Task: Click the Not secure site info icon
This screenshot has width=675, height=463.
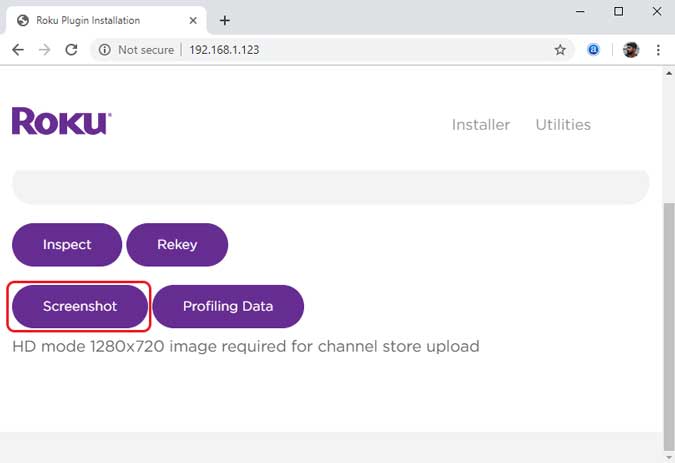Action: coord(105,50)
